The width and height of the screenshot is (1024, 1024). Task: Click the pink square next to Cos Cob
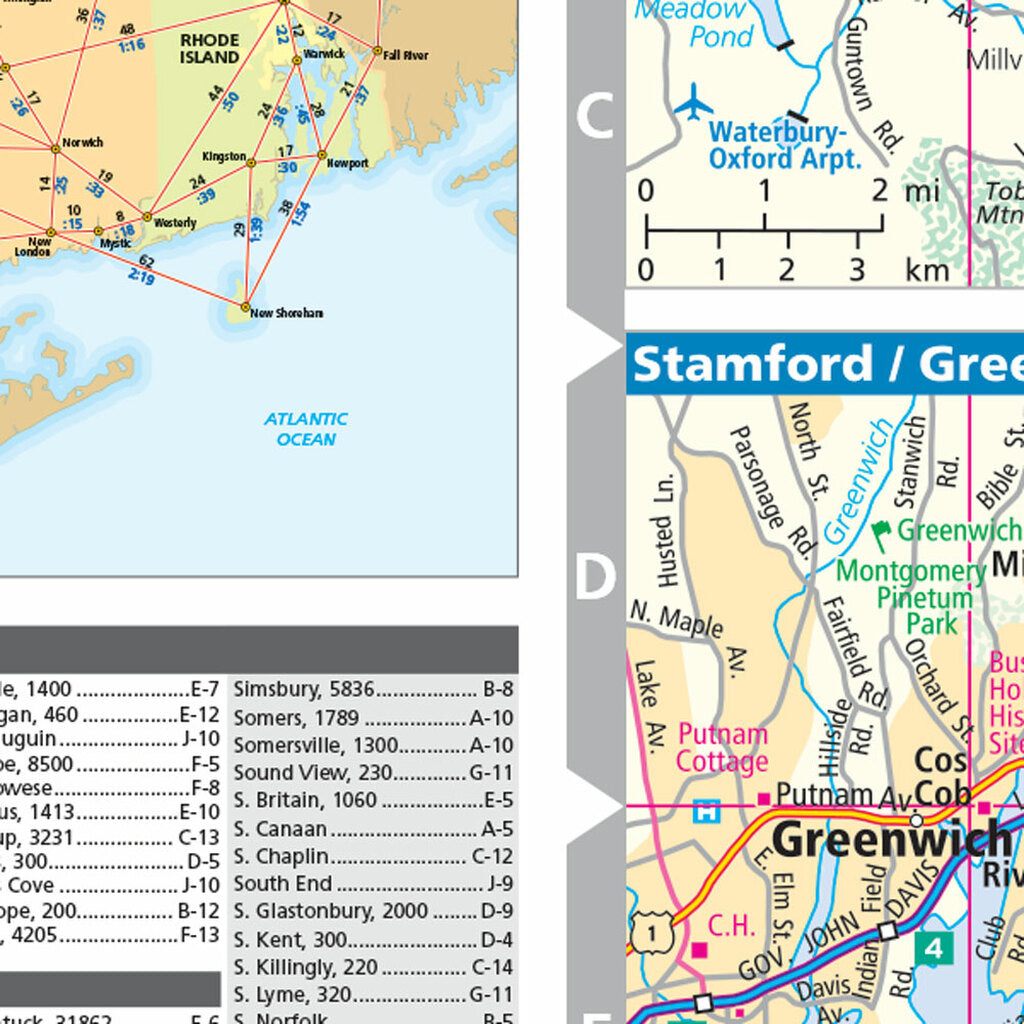(x=984, y=808)
